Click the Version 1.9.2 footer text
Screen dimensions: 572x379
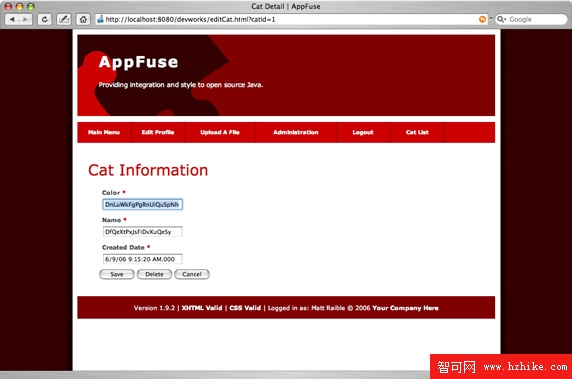point(154,308)
